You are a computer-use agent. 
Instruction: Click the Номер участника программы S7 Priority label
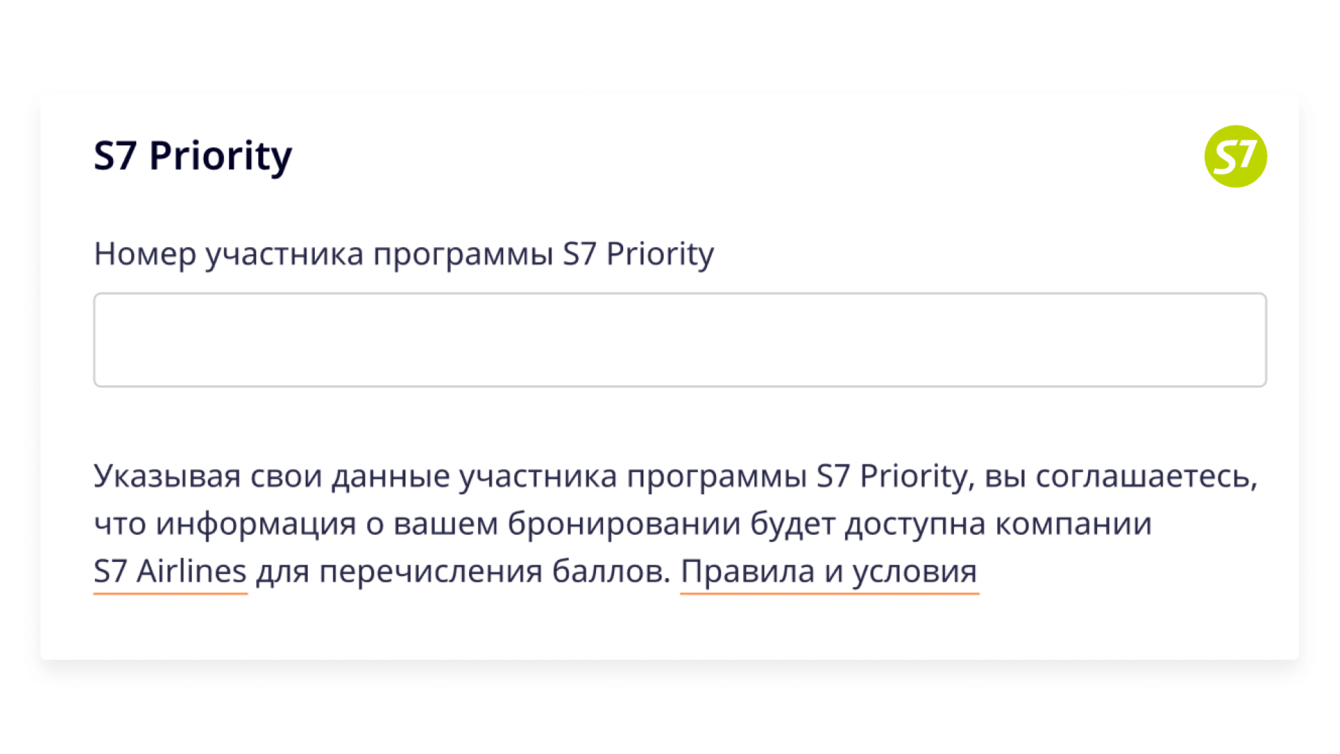click(403, 254)
